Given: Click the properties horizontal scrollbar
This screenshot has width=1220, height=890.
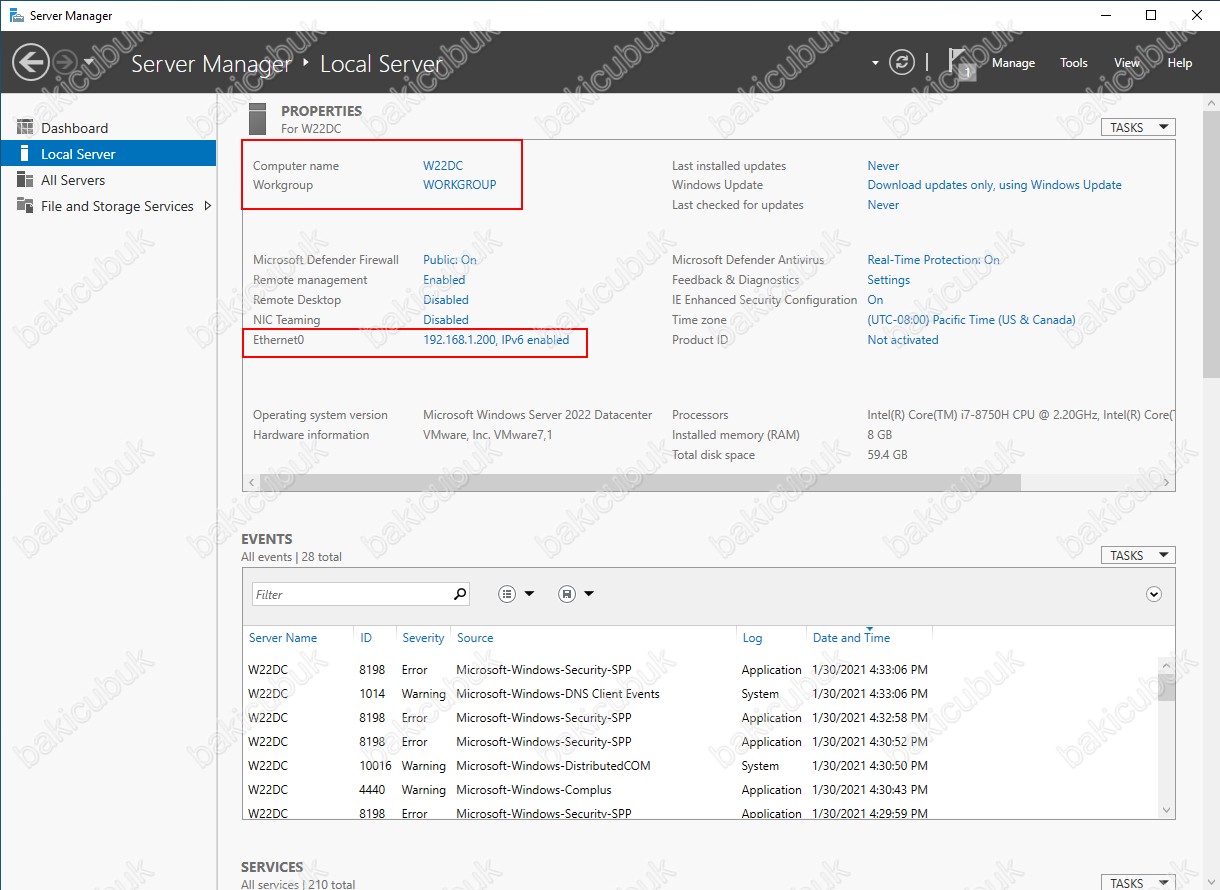Looking at the screenshot, I should pos(638,482).
